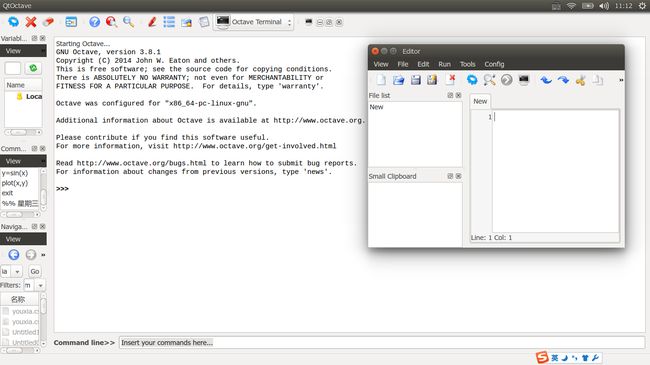Open the Filters combo box dropdown

40,285
